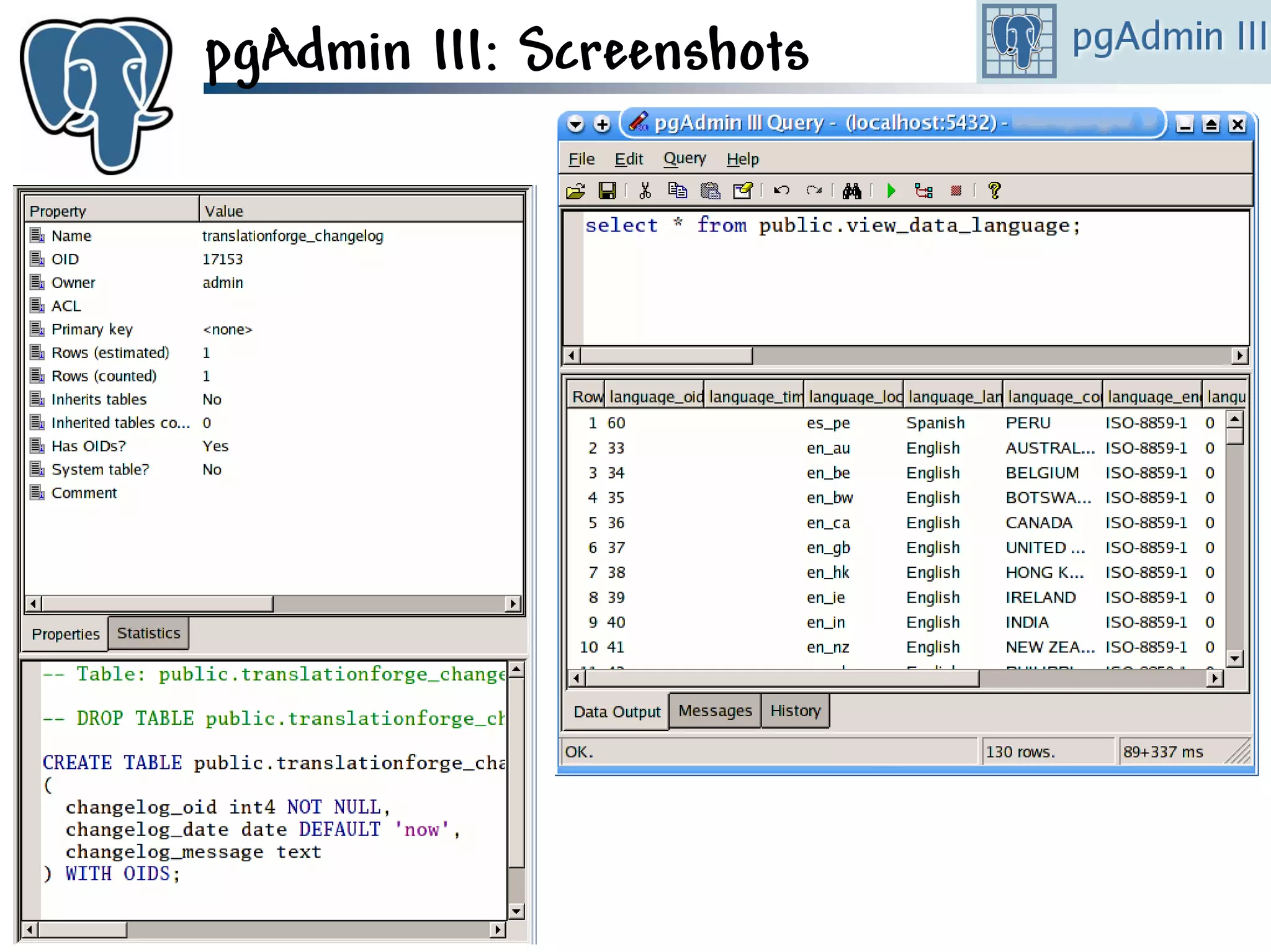Open the Help menu
The height and width of the screenshot is (952, 1271).
click(x=742, y=159)
